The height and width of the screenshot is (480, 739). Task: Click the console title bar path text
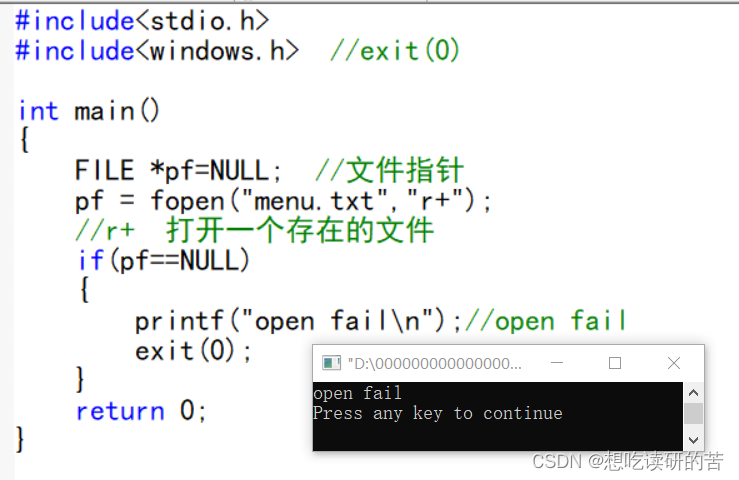pyautogui.click(x=435, y=364)
